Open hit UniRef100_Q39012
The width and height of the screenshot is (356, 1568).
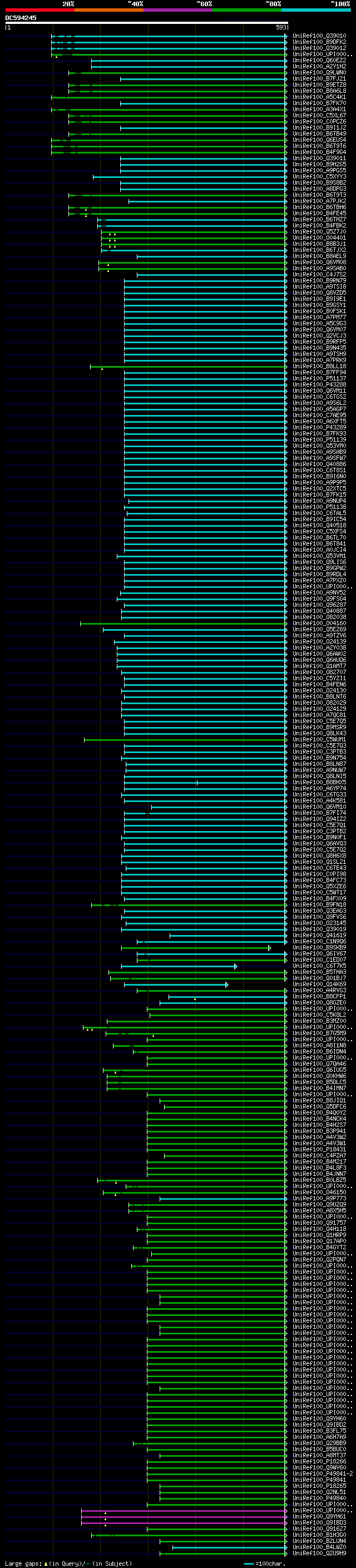(x=319, y=48)
